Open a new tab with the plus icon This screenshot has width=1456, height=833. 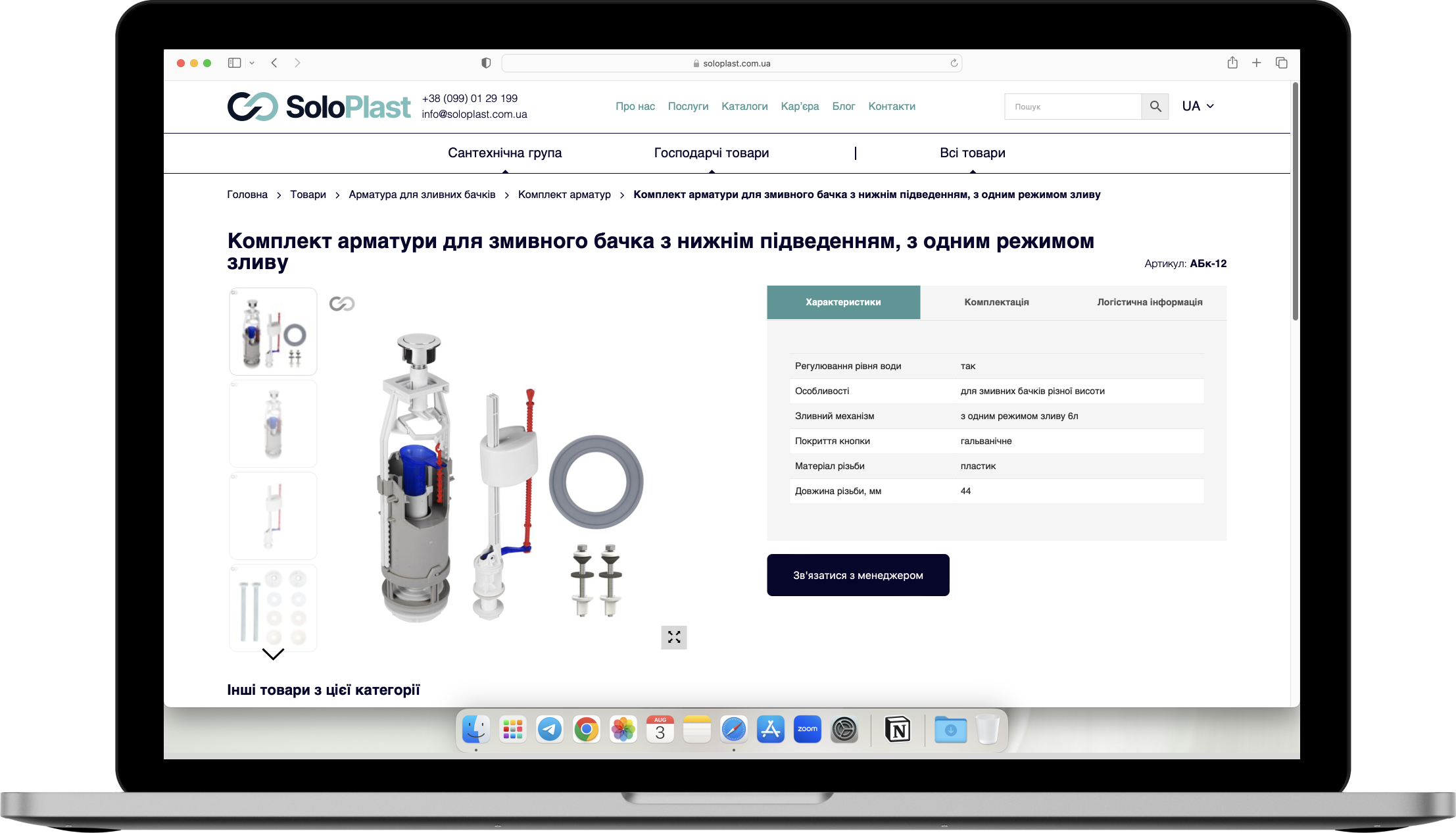(1256, 63)
